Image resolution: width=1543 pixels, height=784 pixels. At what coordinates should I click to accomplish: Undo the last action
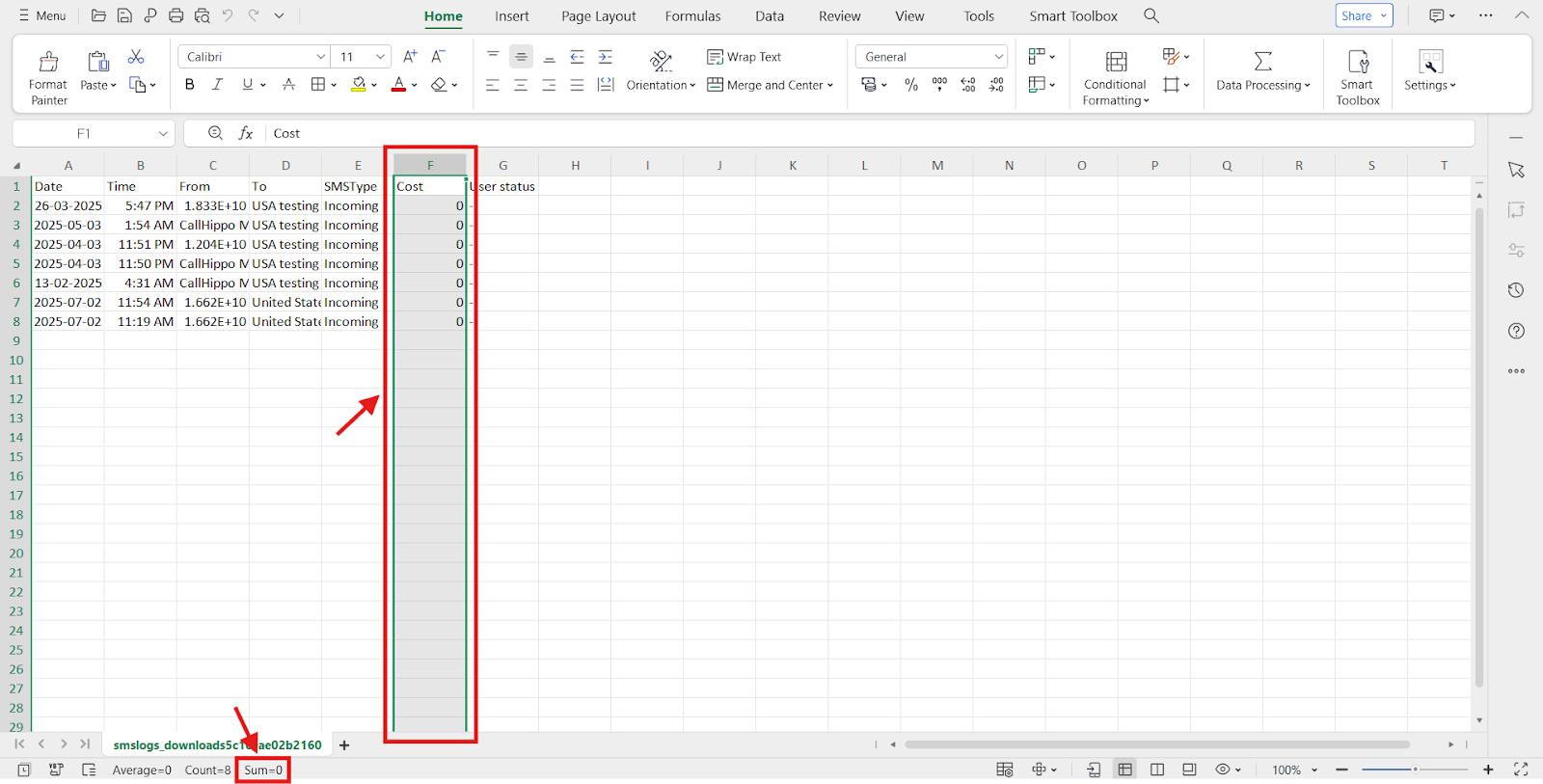(x=228, y=15)
